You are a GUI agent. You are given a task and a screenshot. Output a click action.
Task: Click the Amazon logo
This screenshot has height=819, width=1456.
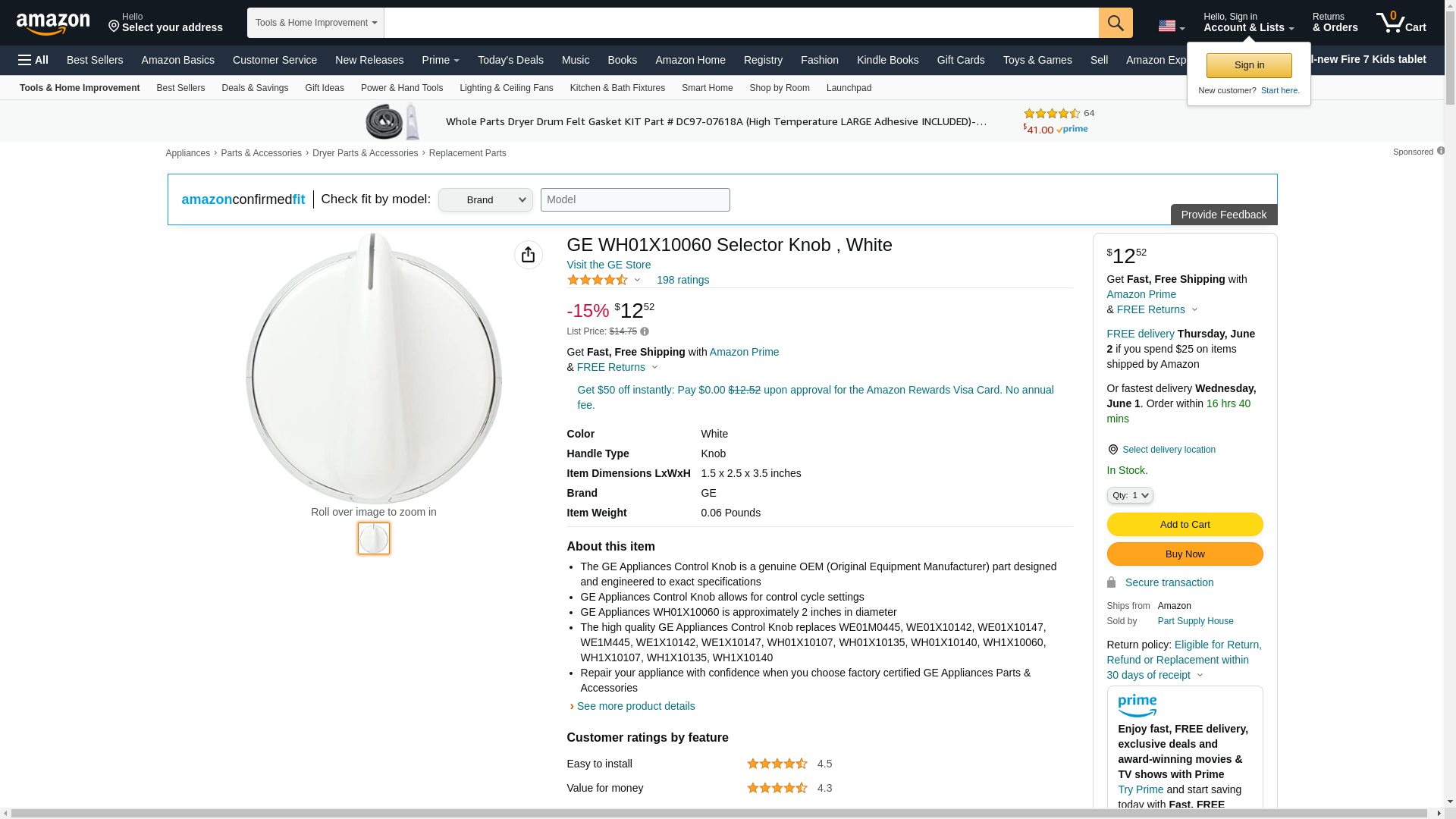pos(53,24)
